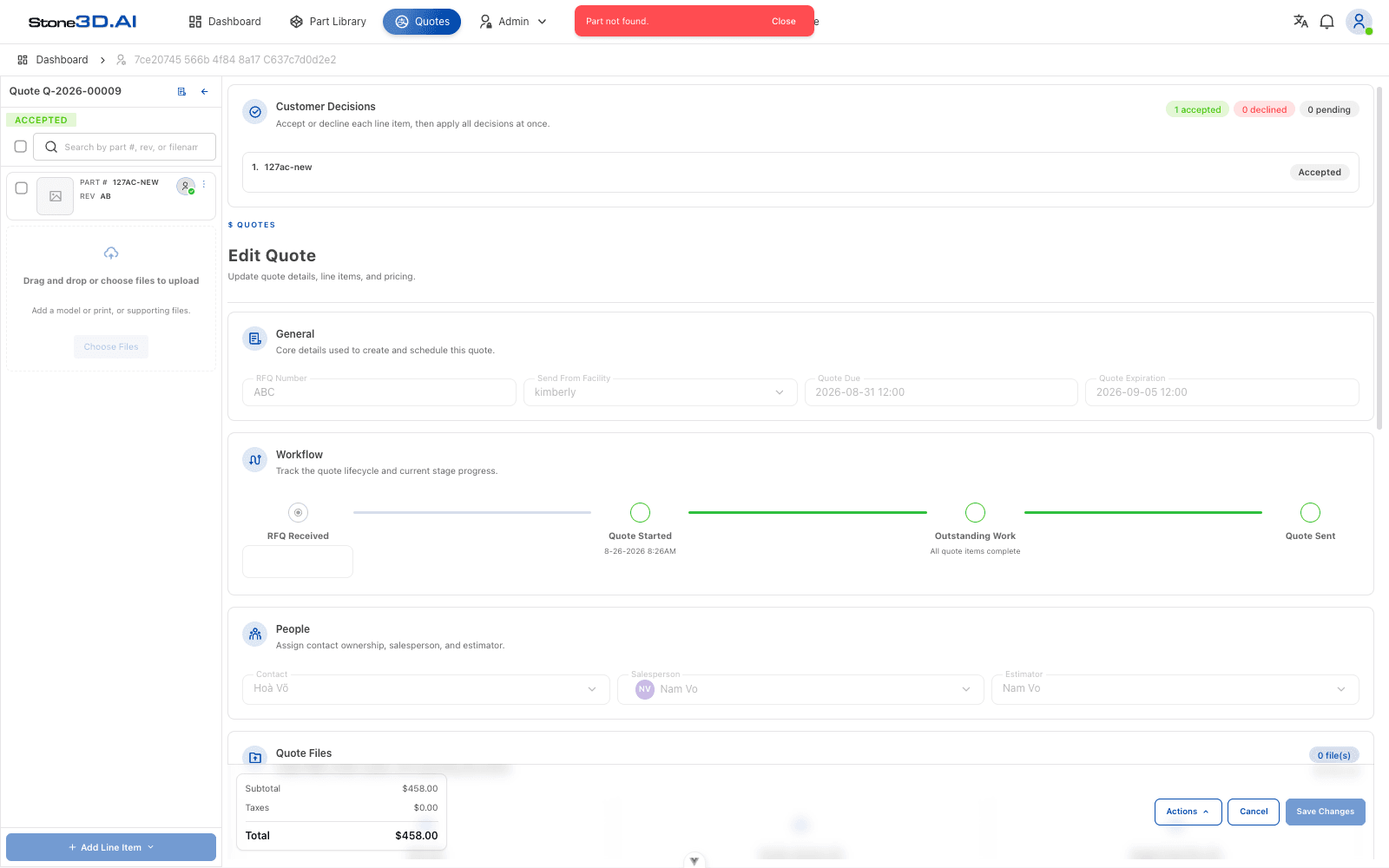This screenshot has width=1389, height=868.
Task: Check the 127AC-NEW part checkbox
Action: [x=22, y=187]
